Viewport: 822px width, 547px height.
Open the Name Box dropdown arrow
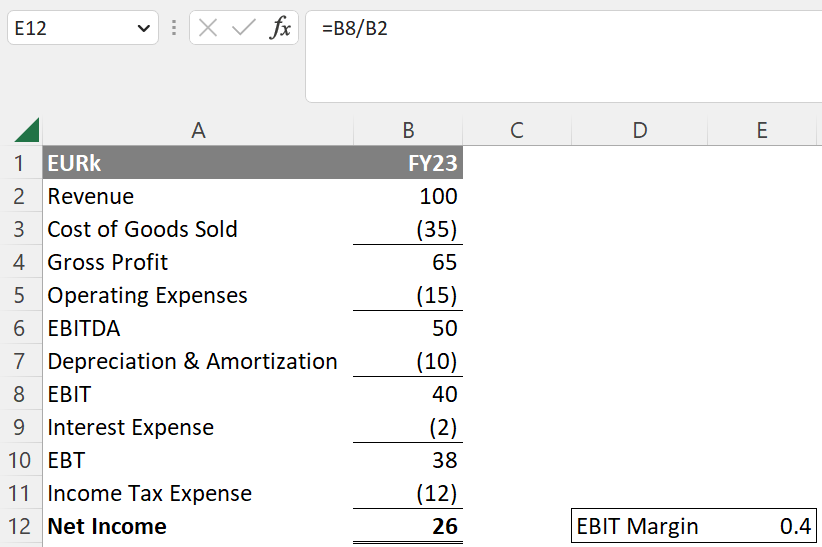click(141, 29)
